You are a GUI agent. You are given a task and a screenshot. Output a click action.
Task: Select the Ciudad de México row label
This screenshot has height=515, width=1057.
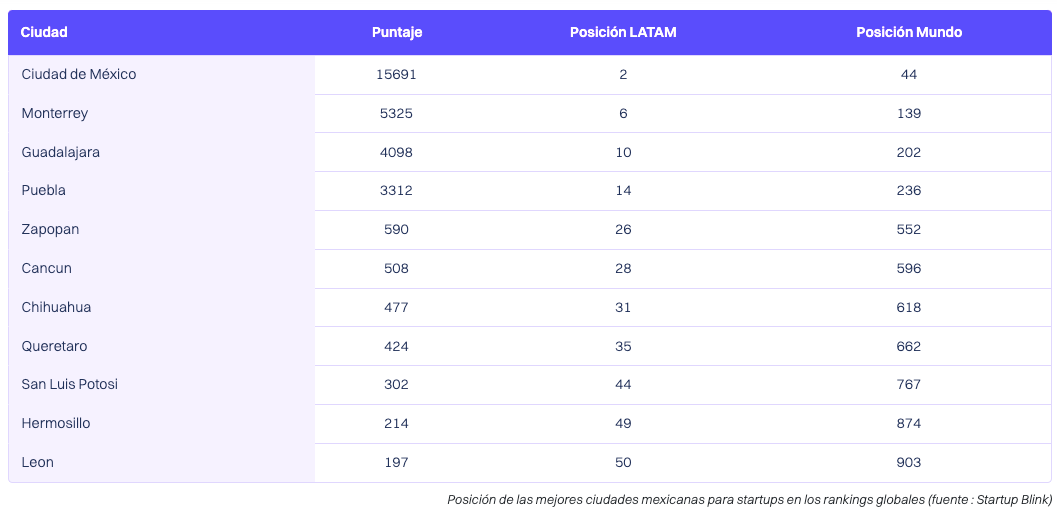(79, 74)
